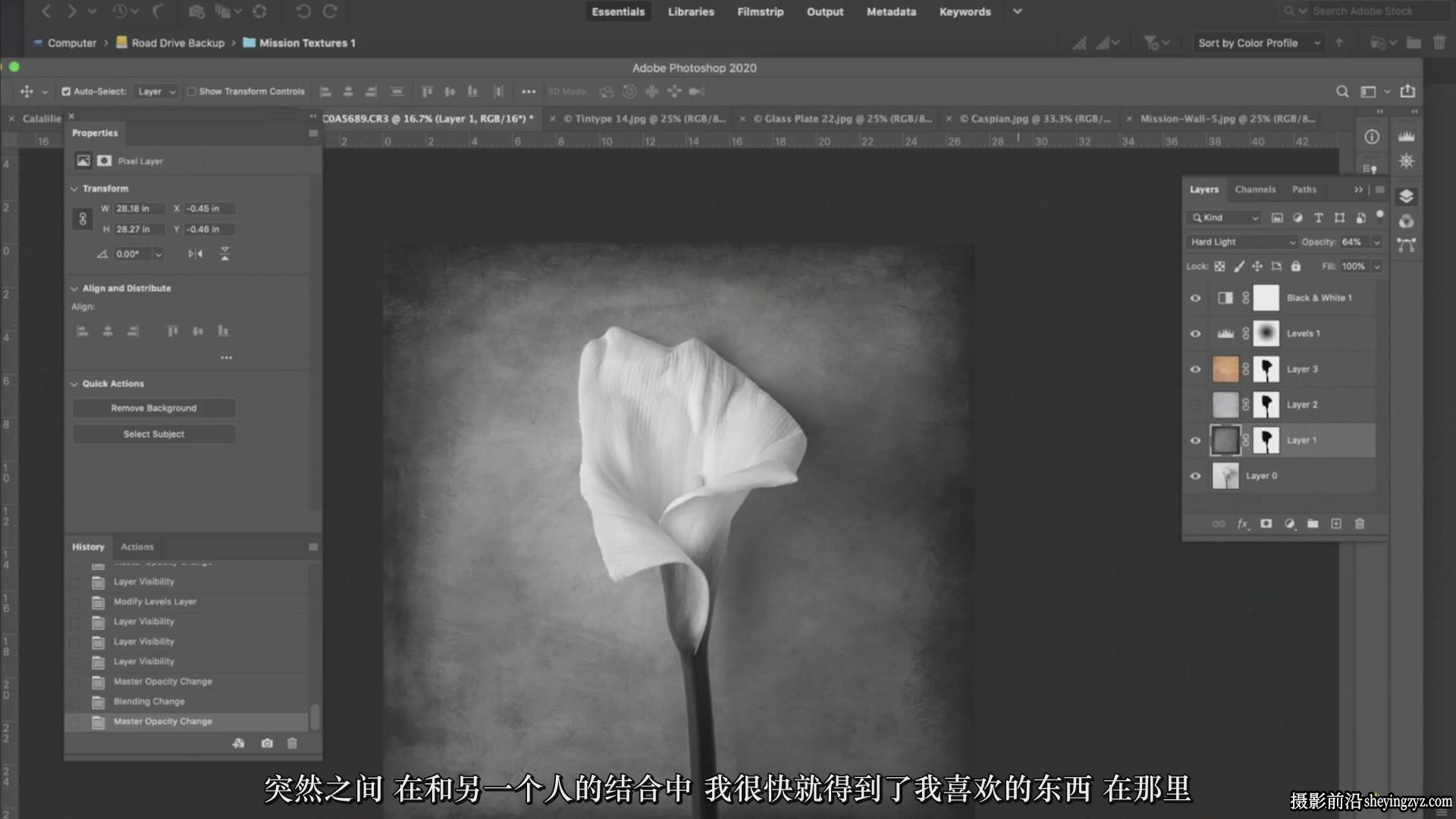
Task: Click constrain proportions link icon
Action: click(83, 219)
